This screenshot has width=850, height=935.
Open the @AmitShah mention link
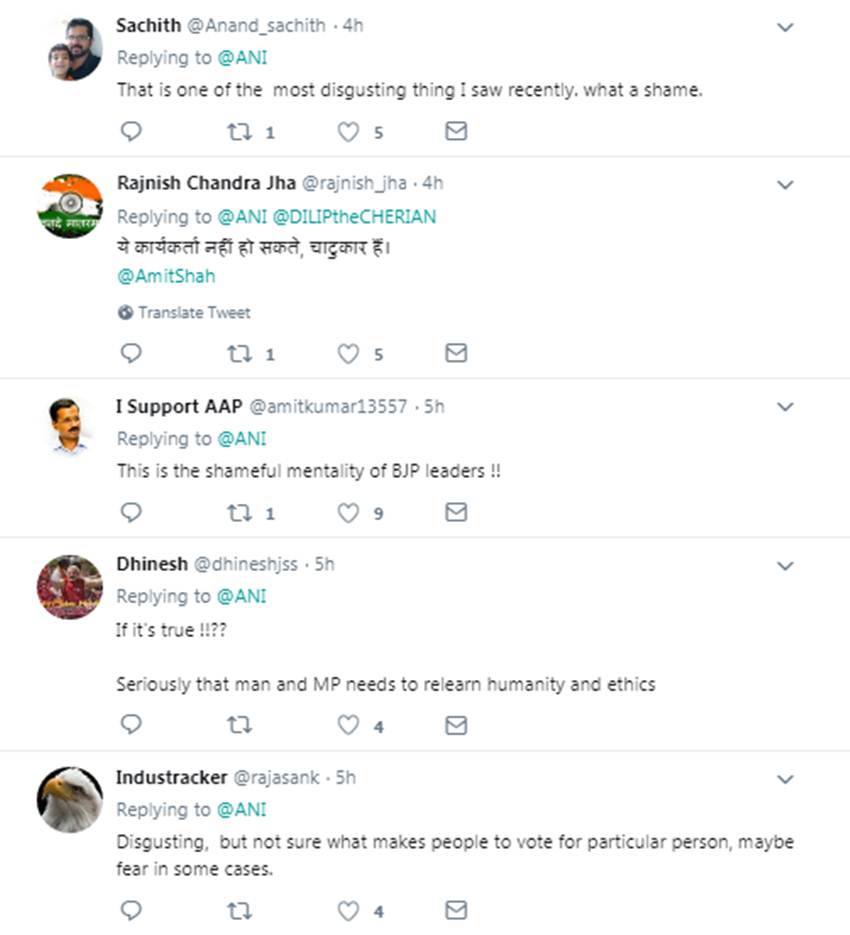coord(166,276)
